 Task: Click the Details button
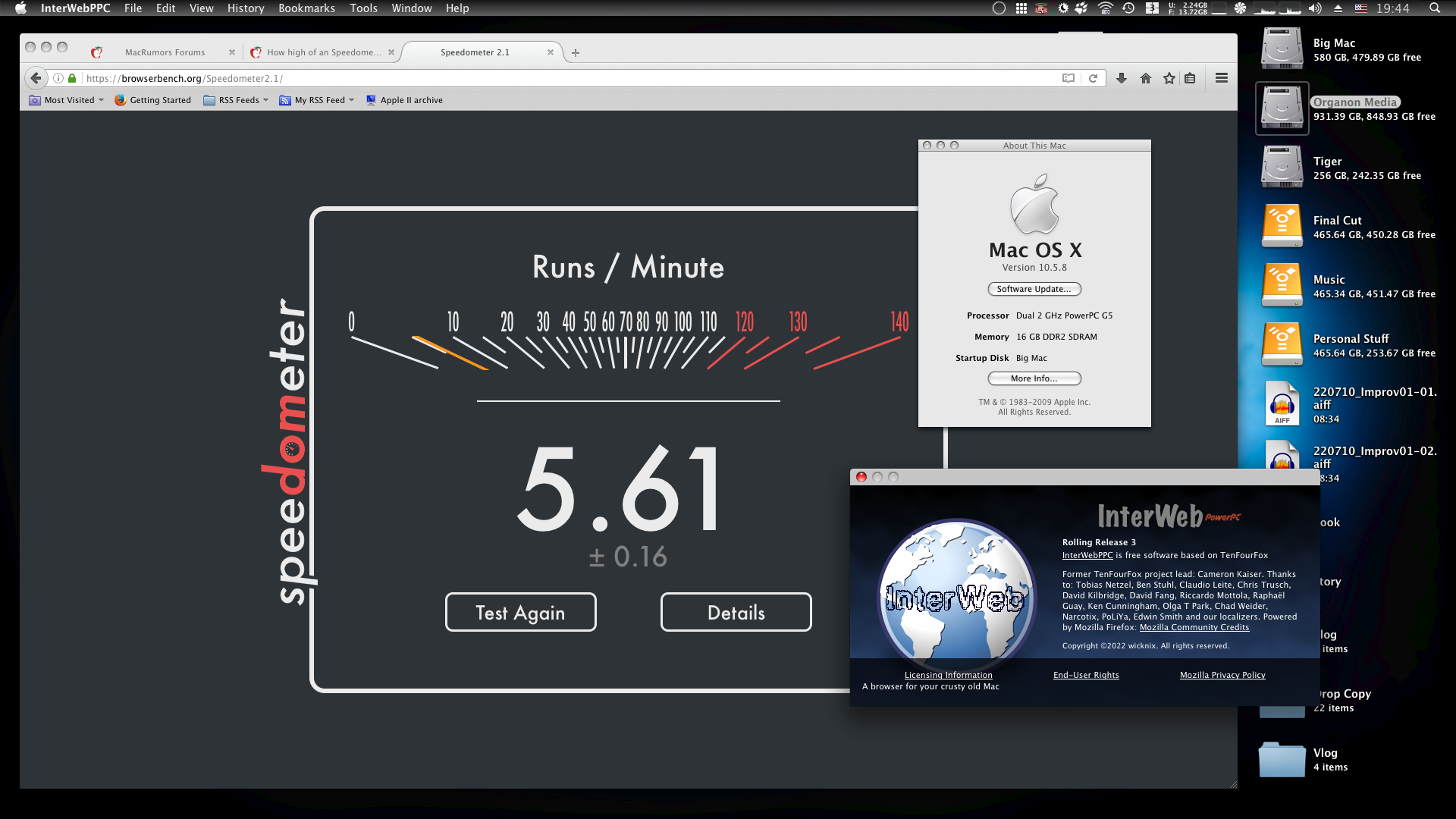point(736,612)
